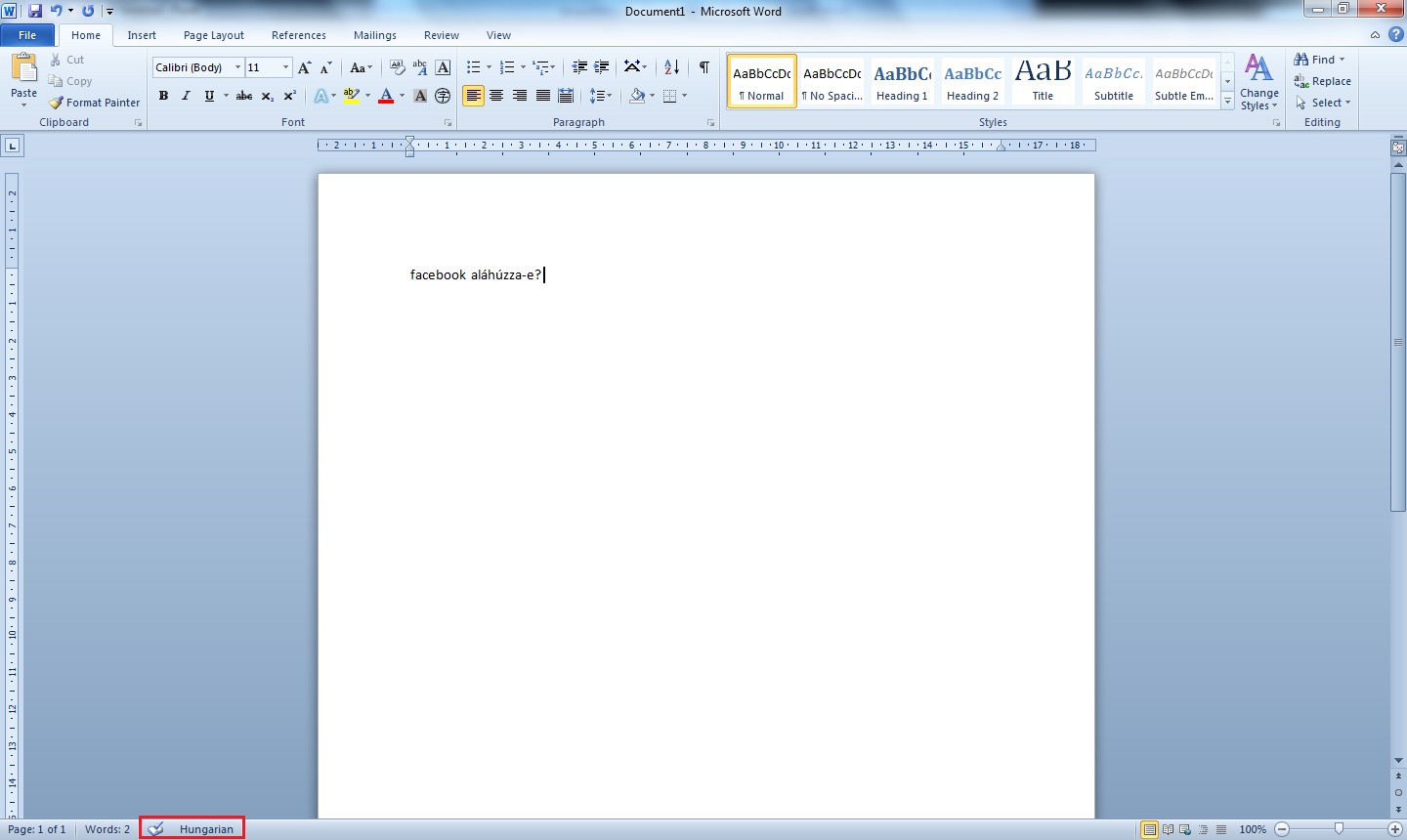
Task: Grow the font size
Action: tap(305, 67)
